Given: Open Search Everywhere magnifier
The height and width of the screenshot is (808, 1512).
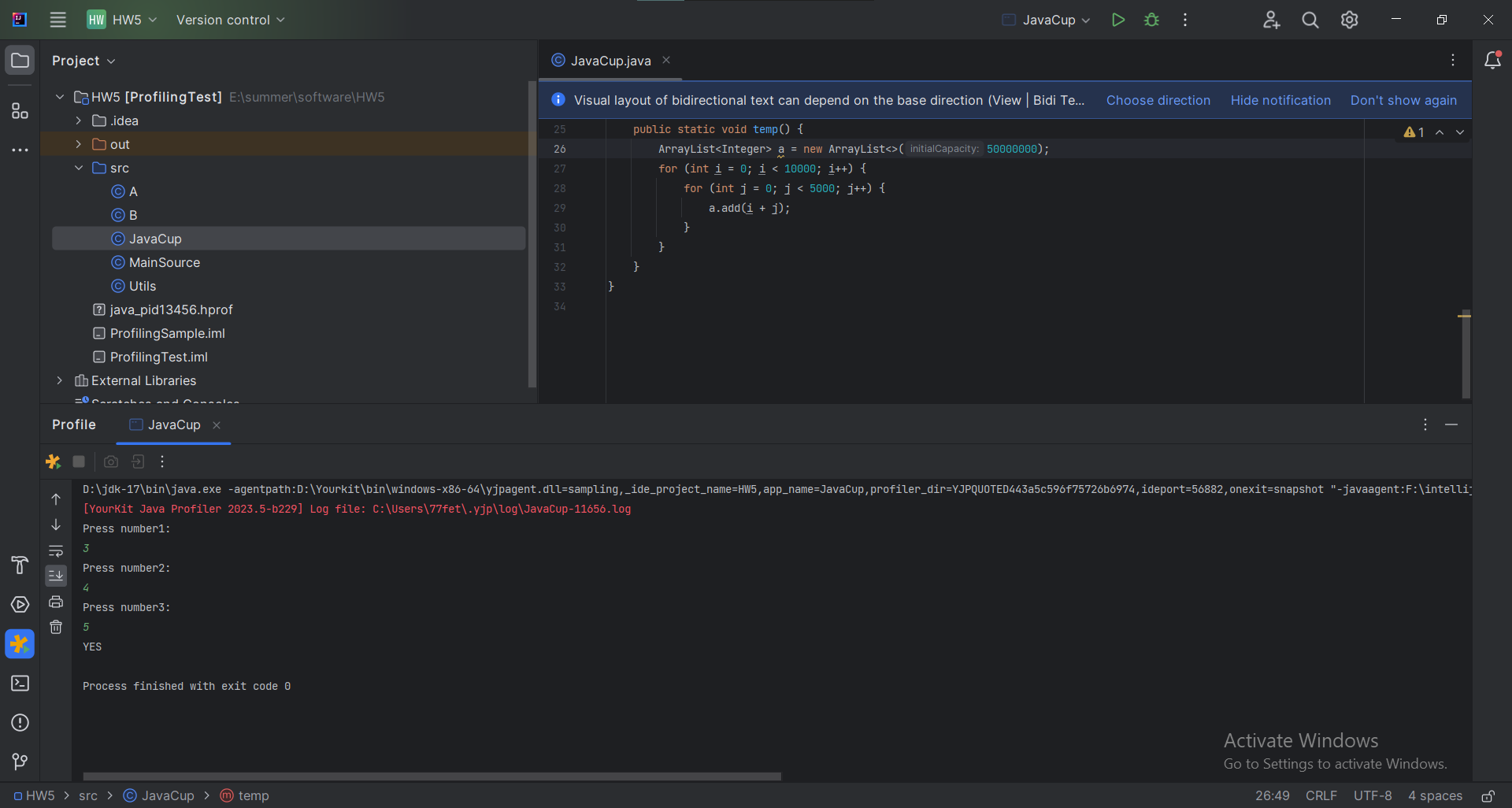Looking at the screenshot, I should [x=1310, y=20].
